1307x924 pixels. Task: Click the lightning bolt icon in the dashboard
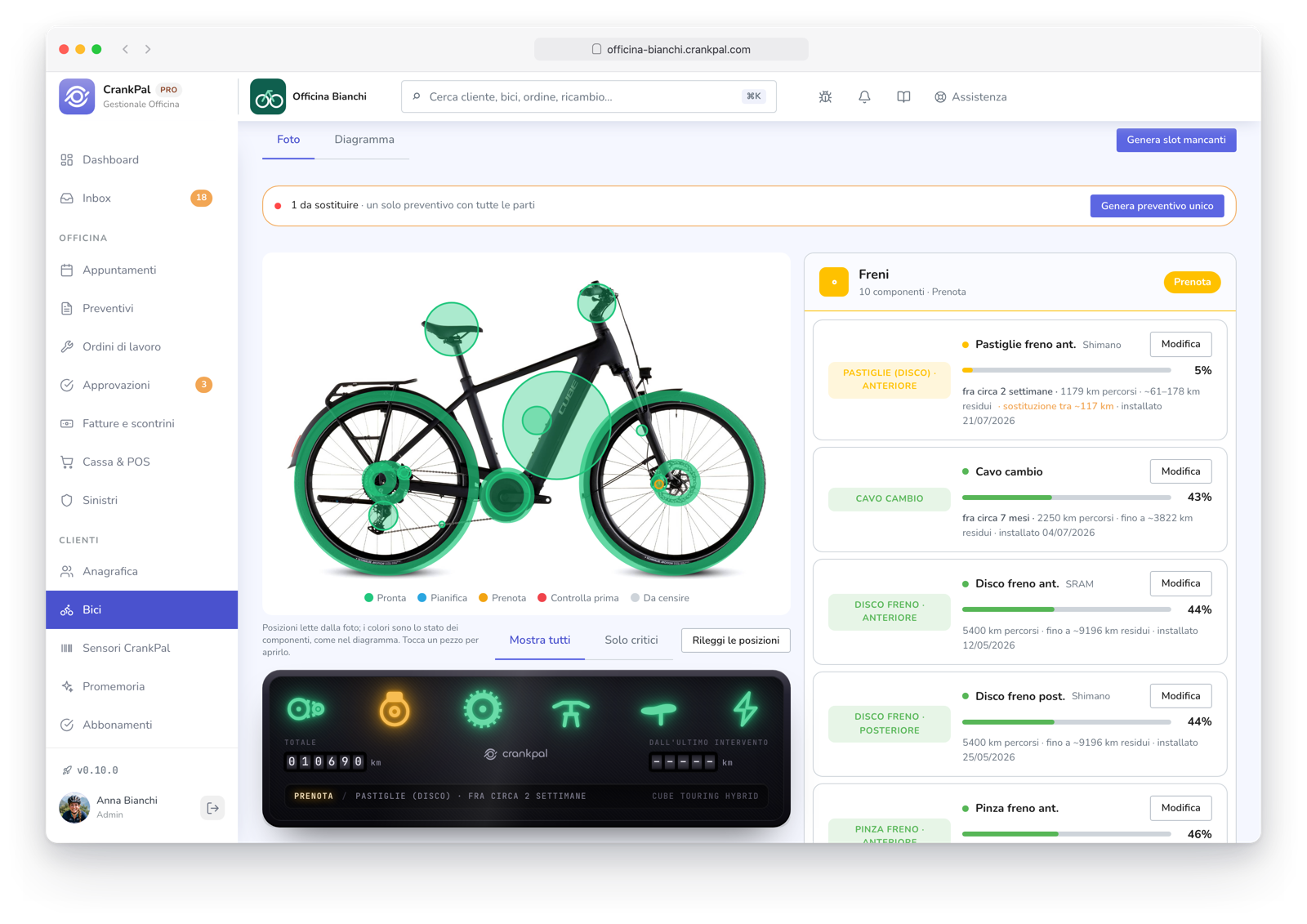pos(746,709)
